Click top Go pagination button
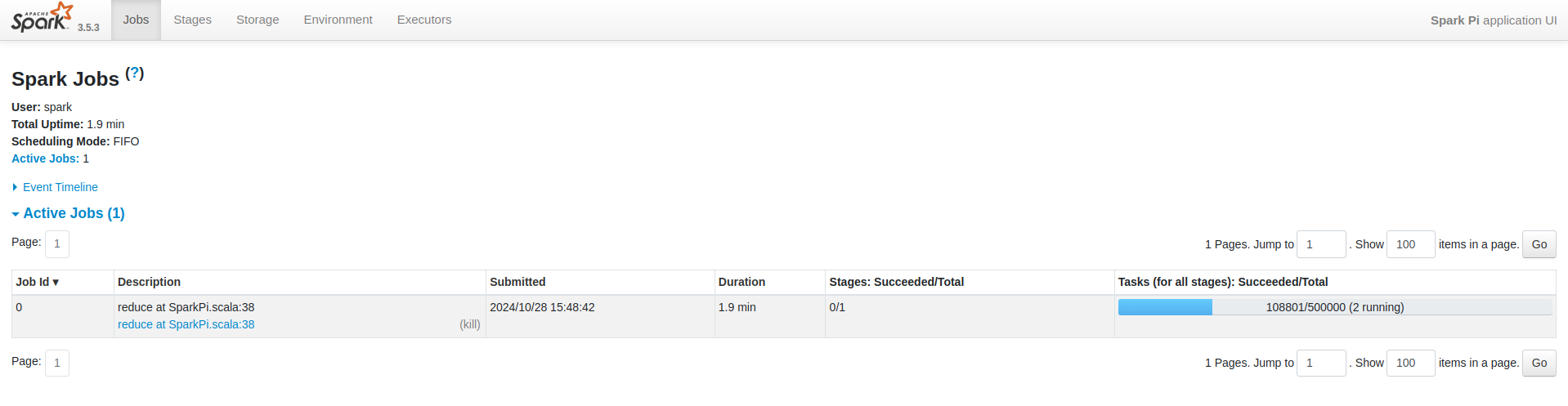Image resolution: width=1568 pixels, height=406 pixels. click(x=1539, y=244)
